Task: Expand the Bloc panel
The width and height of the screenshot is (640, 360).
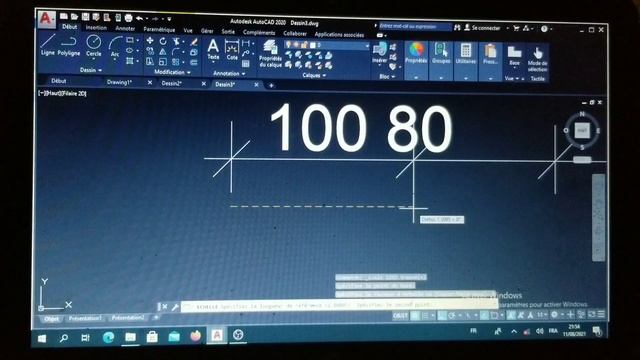Action: click(x=387, y=76)
